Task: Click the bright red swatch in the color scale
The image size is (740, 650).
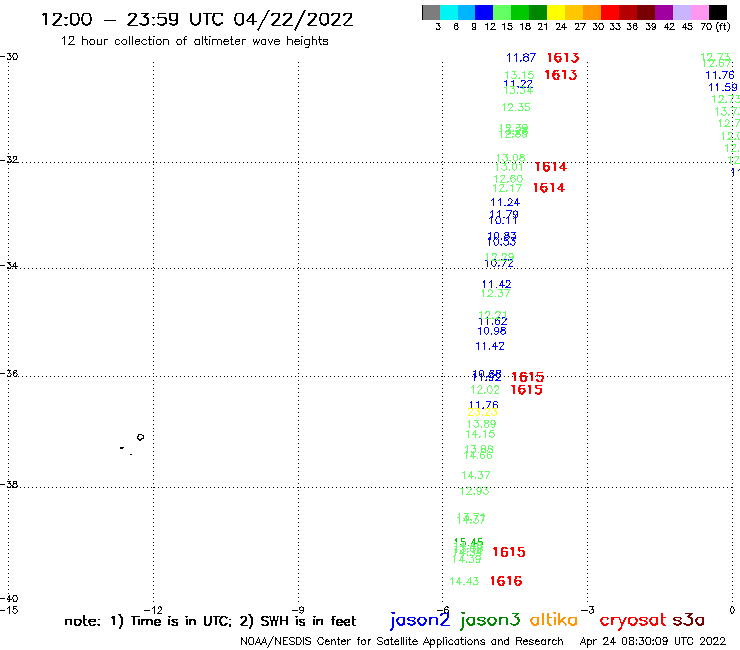Action: point(609,12)
